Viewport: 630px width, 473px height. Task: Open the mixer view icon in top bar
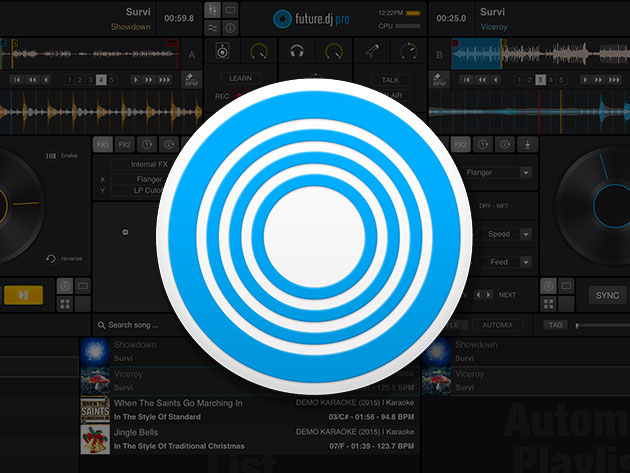tap(213, 10)
